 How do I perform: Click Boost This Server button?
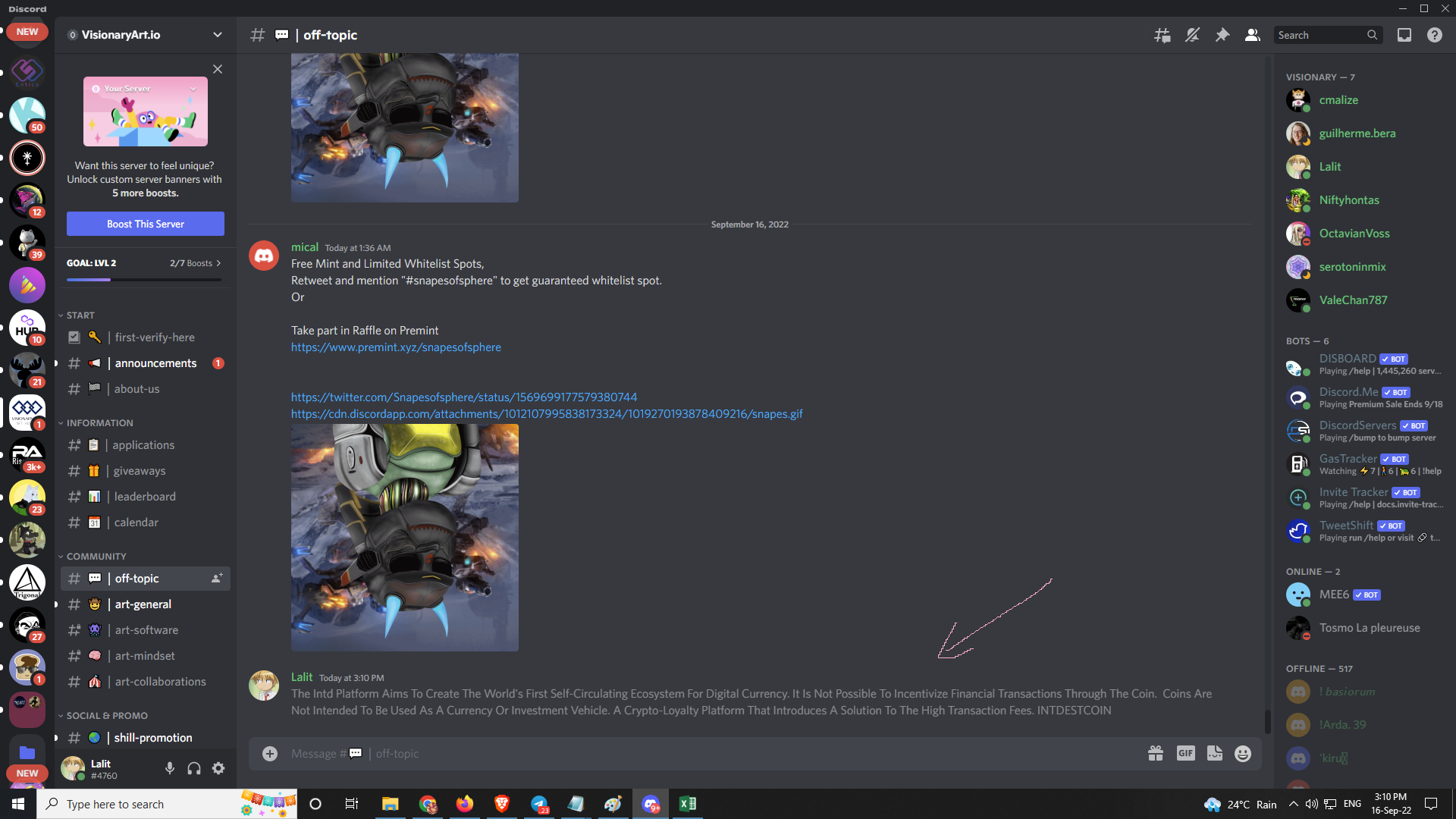(146, 224)
